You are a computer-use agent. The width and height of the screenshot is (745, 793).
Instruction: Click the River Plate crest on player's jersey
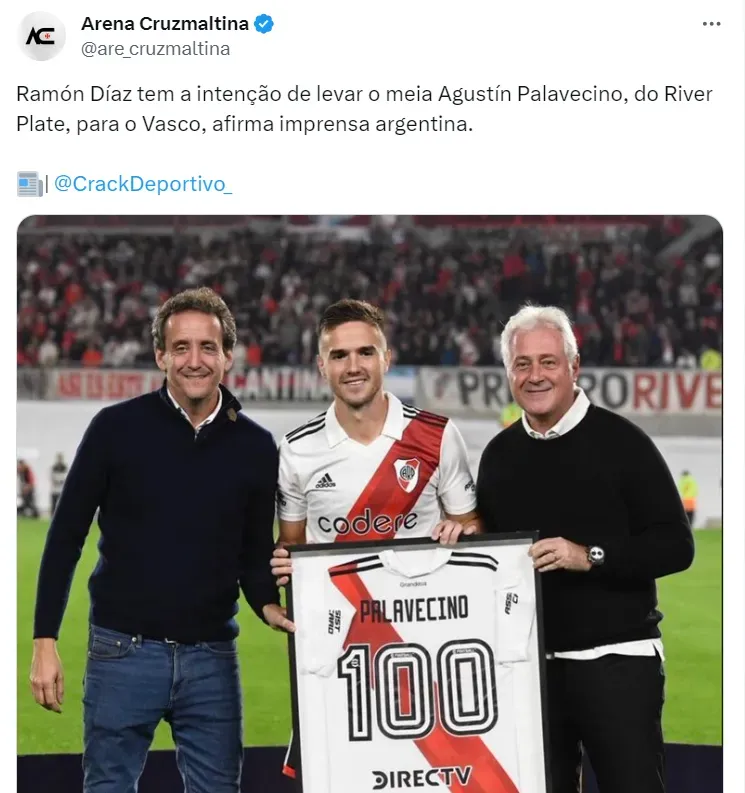(407, 474)
